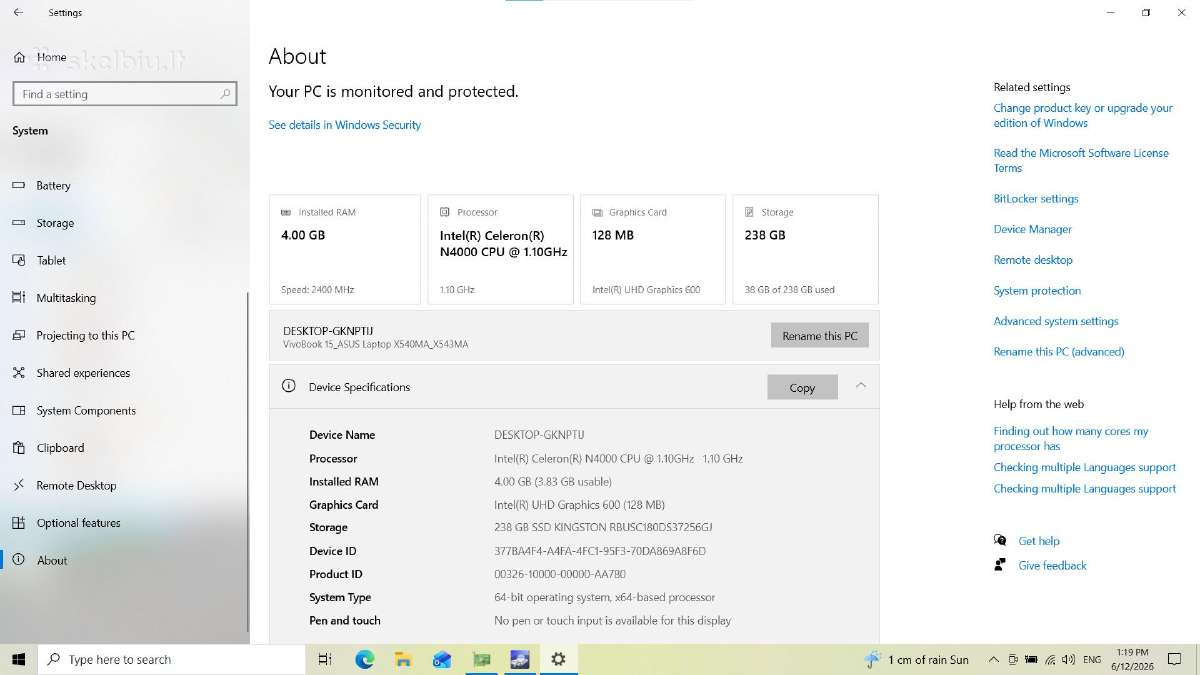Click the search magnifier in Find a setting
The height and width of the screenshot is (675, 1200).
[226, 94]
